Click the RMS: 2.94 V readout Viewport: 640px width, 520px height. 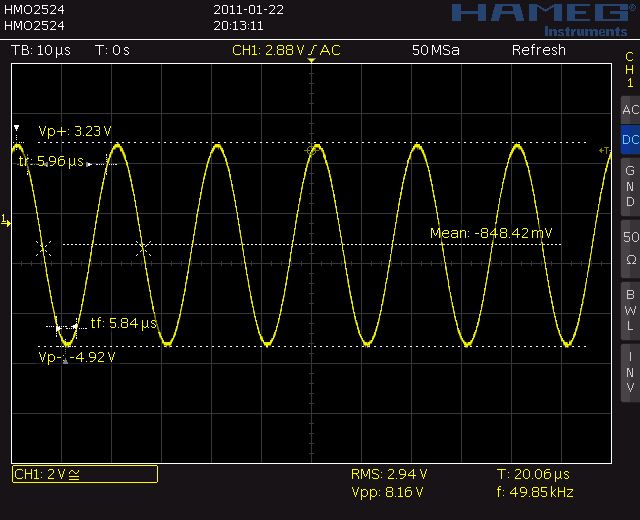(389, 474)
